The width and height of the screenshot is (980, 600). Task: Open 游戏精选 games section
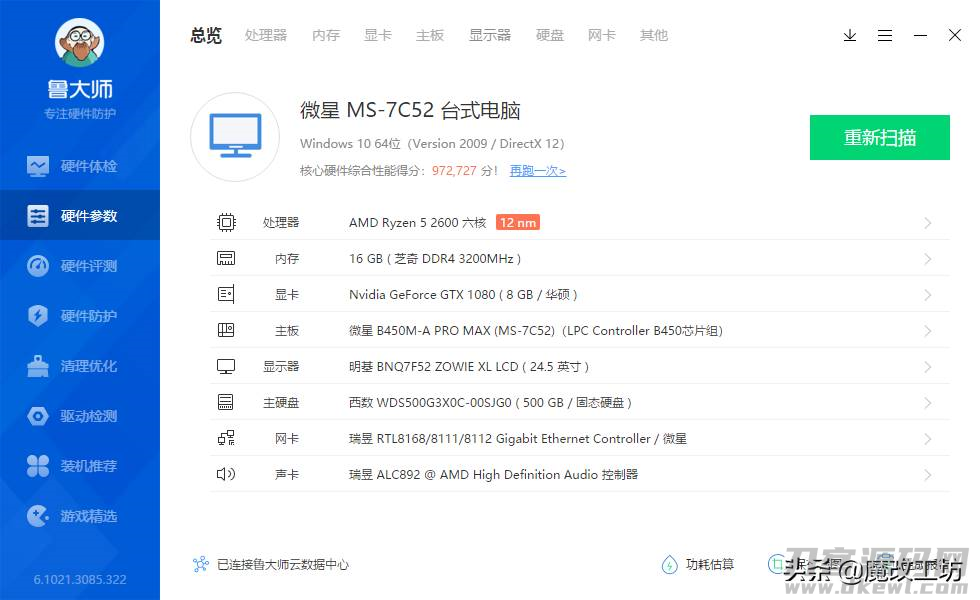[x=80, y=516]
